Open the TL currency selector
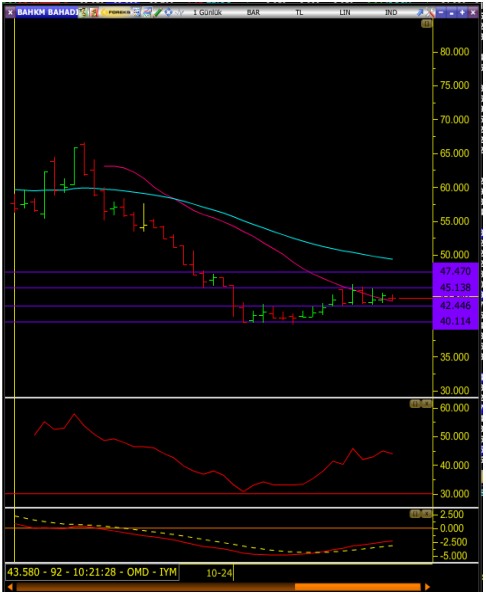The image size is (486, 595). [x=299, y=13]
